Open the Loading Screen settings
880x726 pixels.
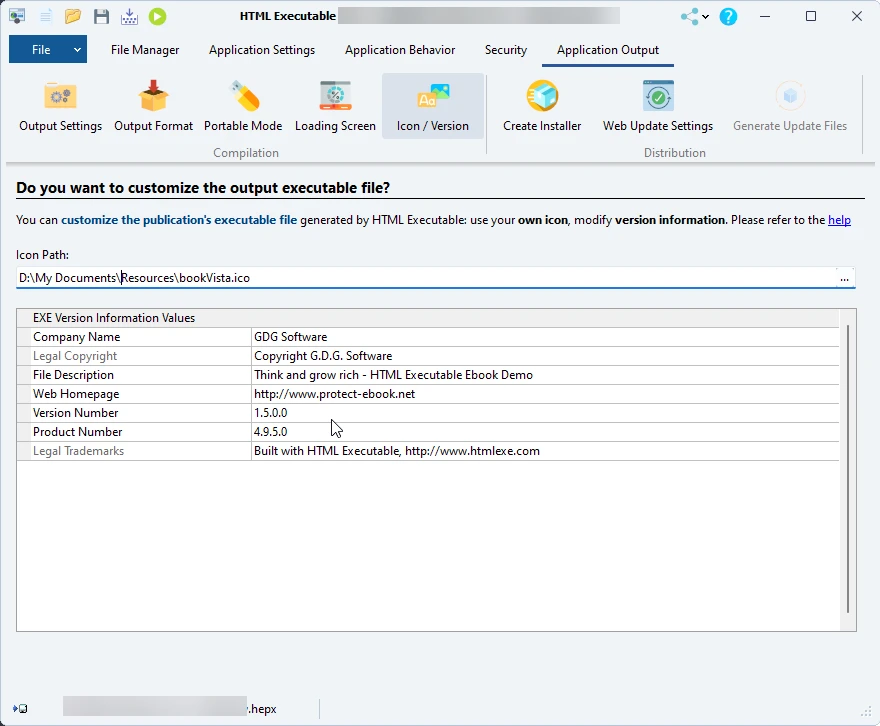335,107
